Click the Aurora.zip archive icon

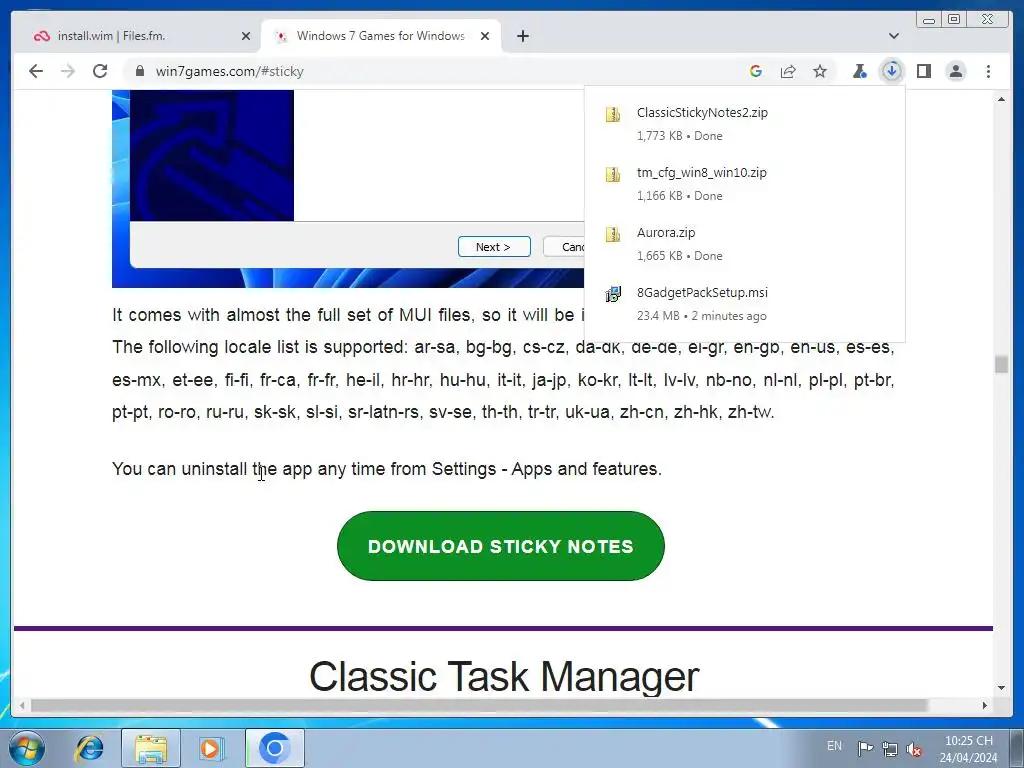pos(613,234)
